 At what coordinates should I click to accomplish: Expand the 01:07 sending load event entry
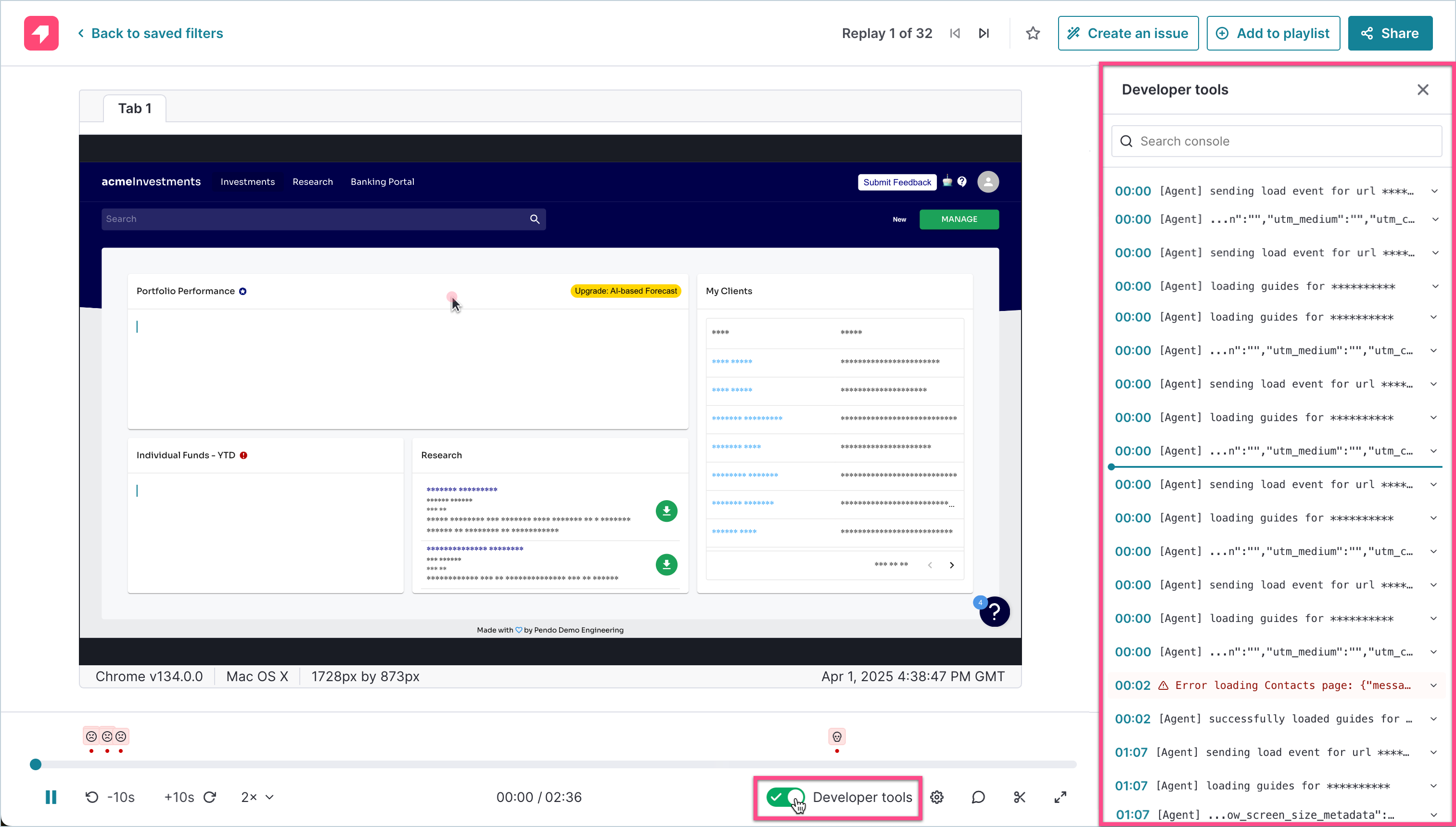[x=1434, y=752]
